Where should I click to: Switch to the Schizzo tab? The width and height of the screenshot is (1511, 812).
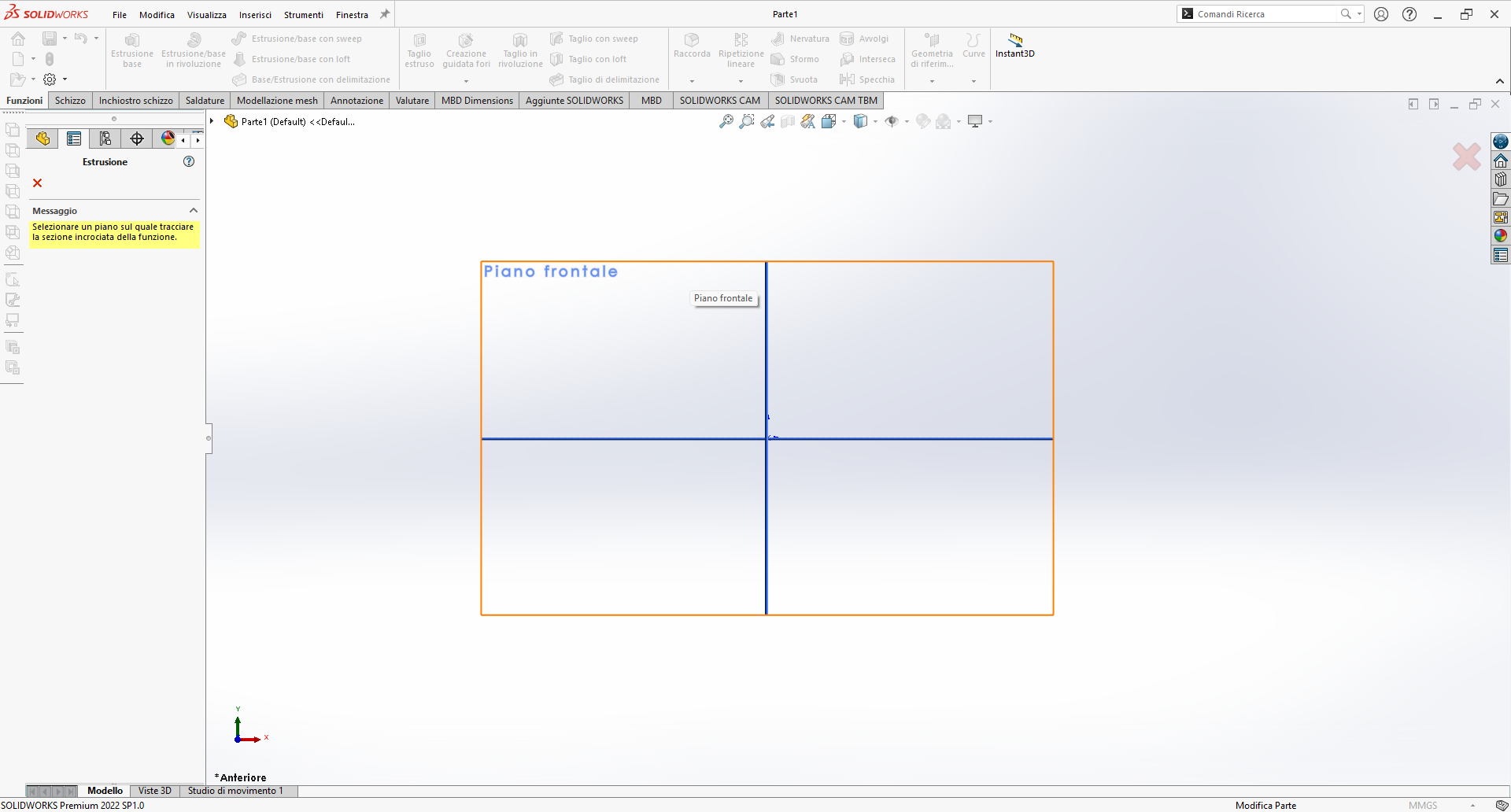[70, 101]
